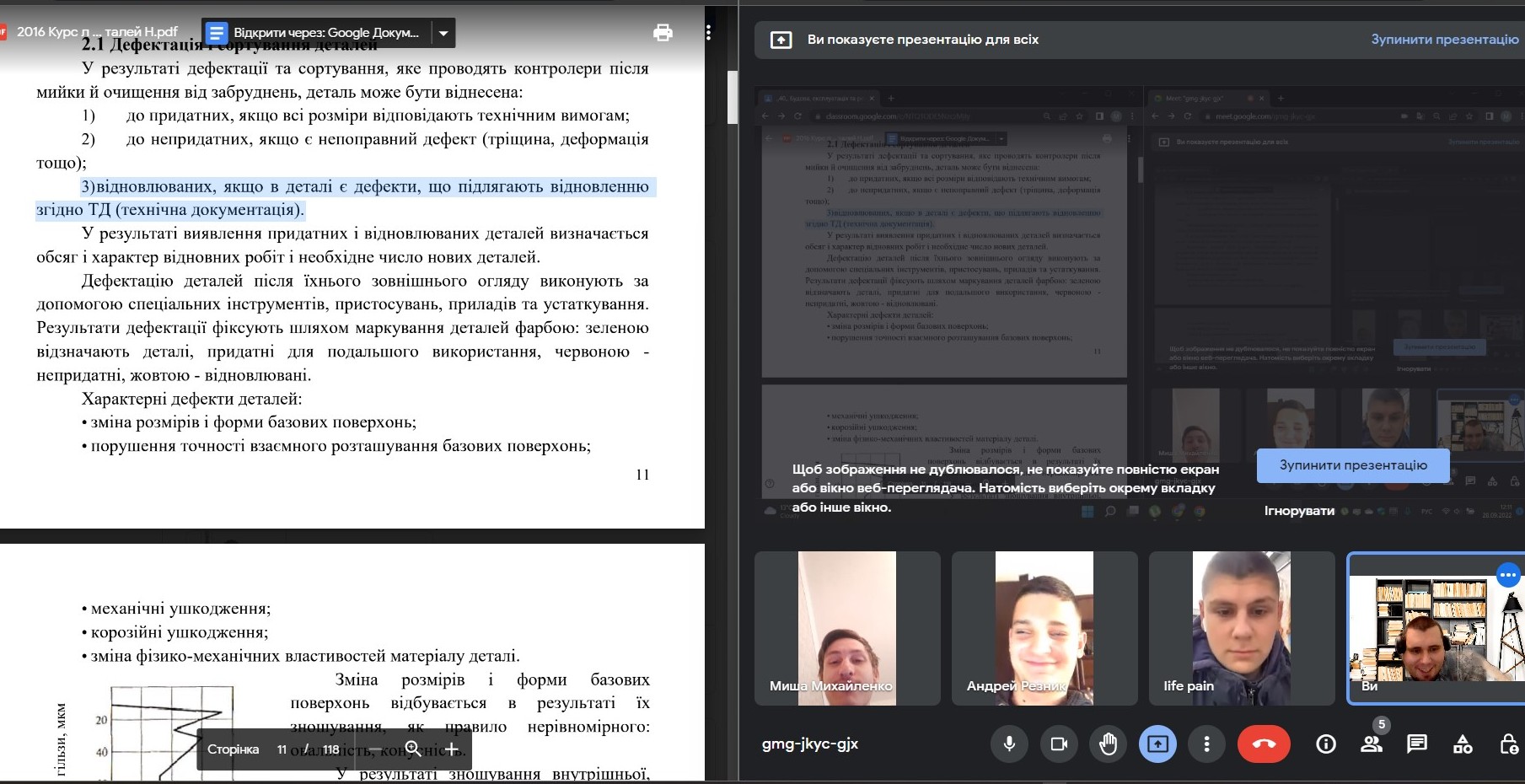Open the document with Google Docs
The height and width of the screenshot is (784, 1525).
pyautogui.click(x=316, y=33)
